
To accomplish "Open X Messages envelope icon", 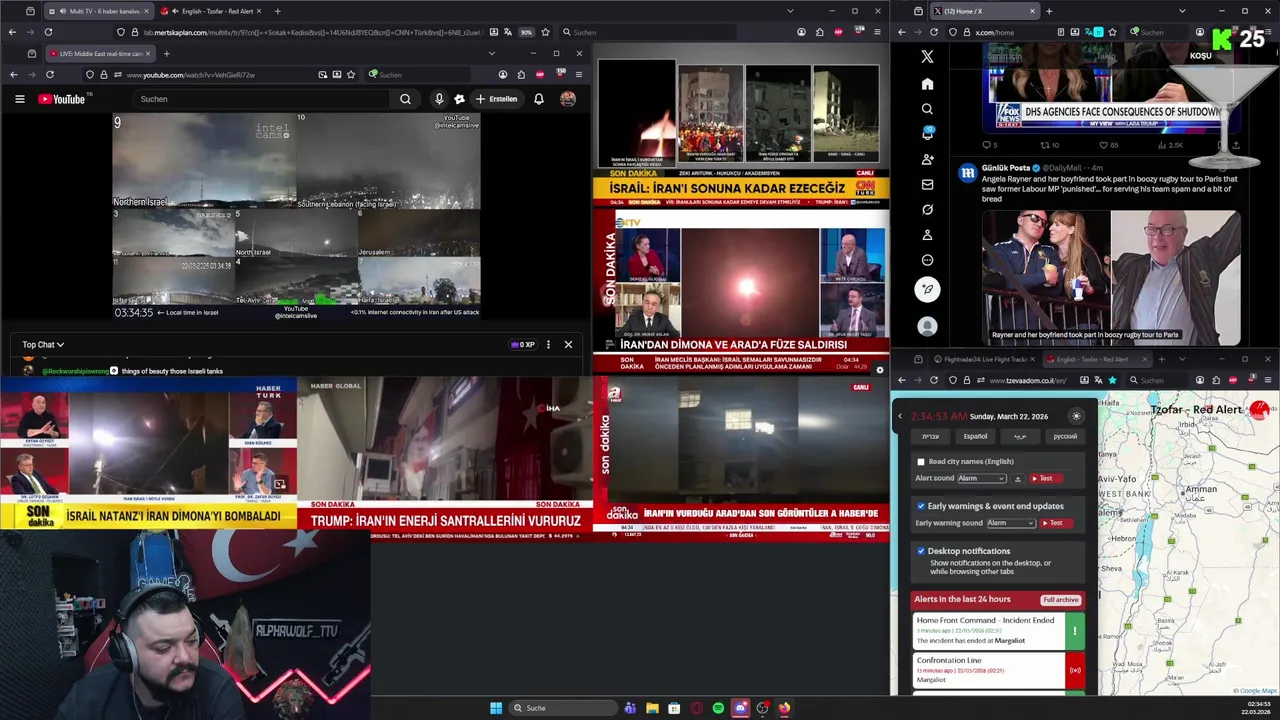I will click(927, 184).
